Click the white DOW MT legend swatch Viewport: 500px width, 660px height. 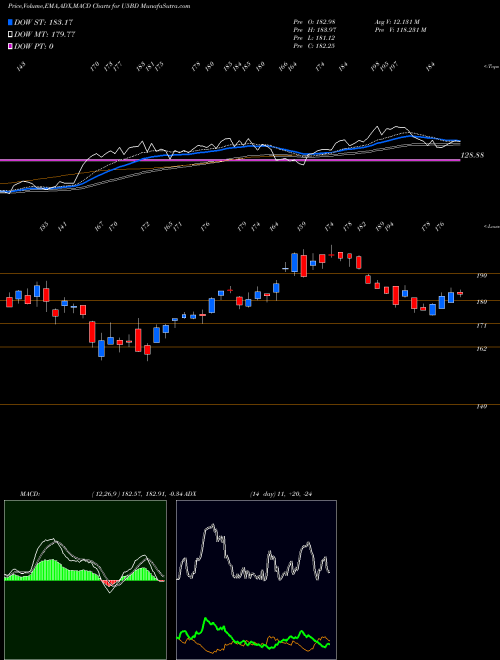[x=11, y=35]
